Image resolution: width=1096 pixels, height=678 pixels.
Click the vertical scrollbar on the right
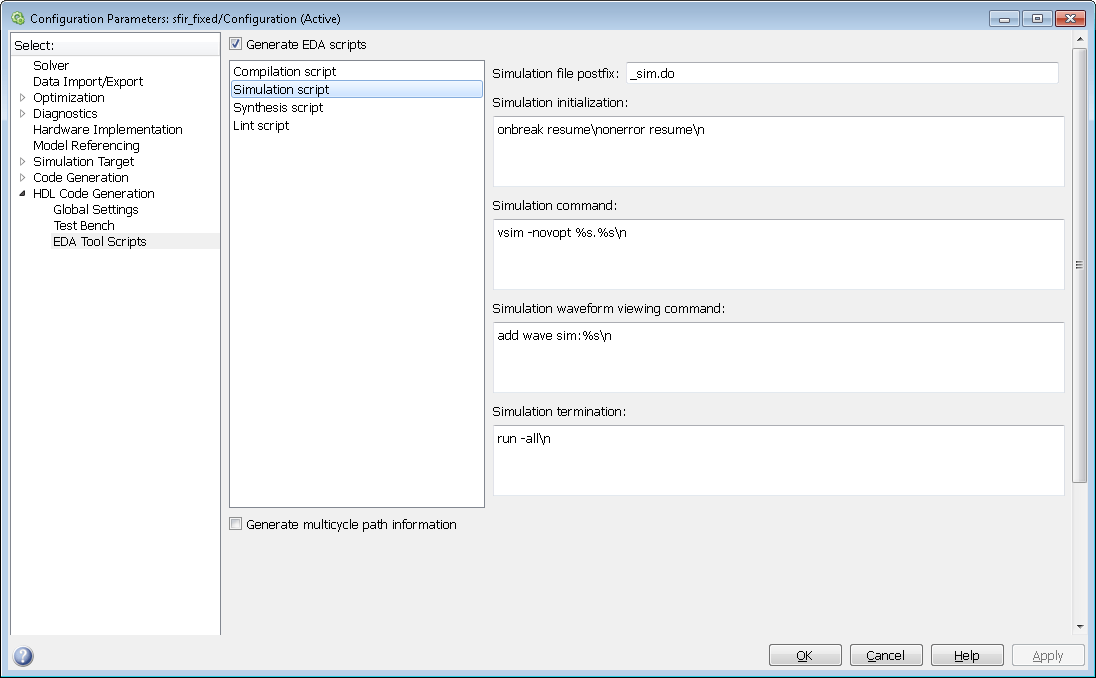tap(1079, 265)
